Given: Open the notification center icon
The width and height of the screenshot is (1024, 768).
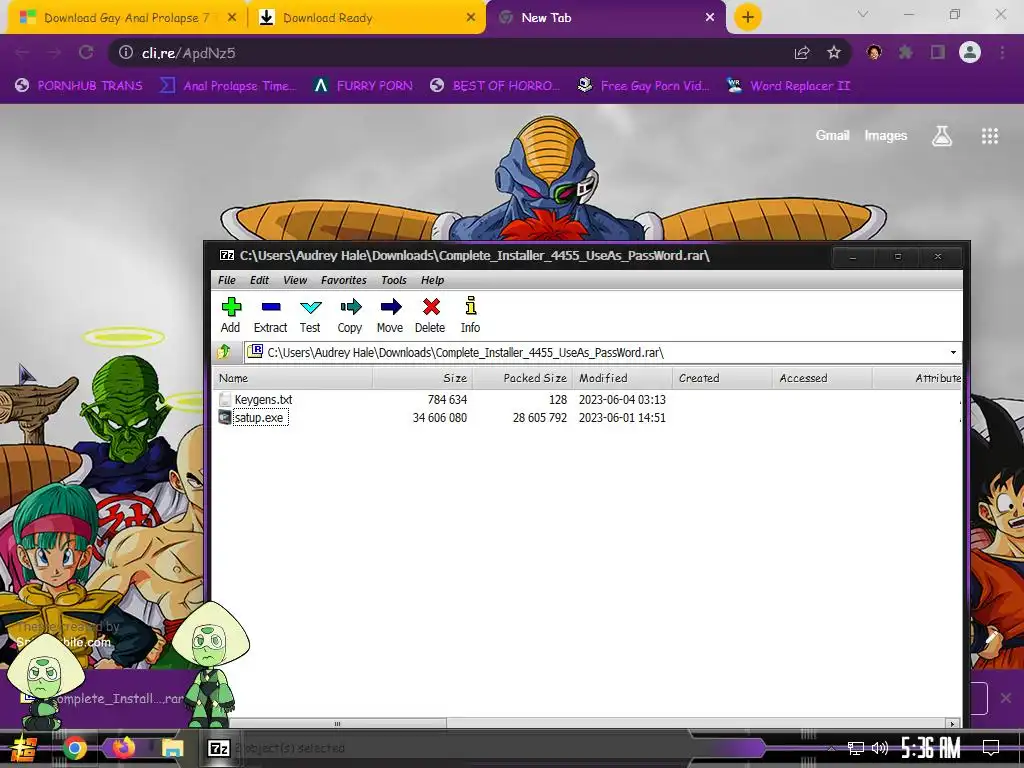Looking at the screenshot, I should (x=991, y=748).
